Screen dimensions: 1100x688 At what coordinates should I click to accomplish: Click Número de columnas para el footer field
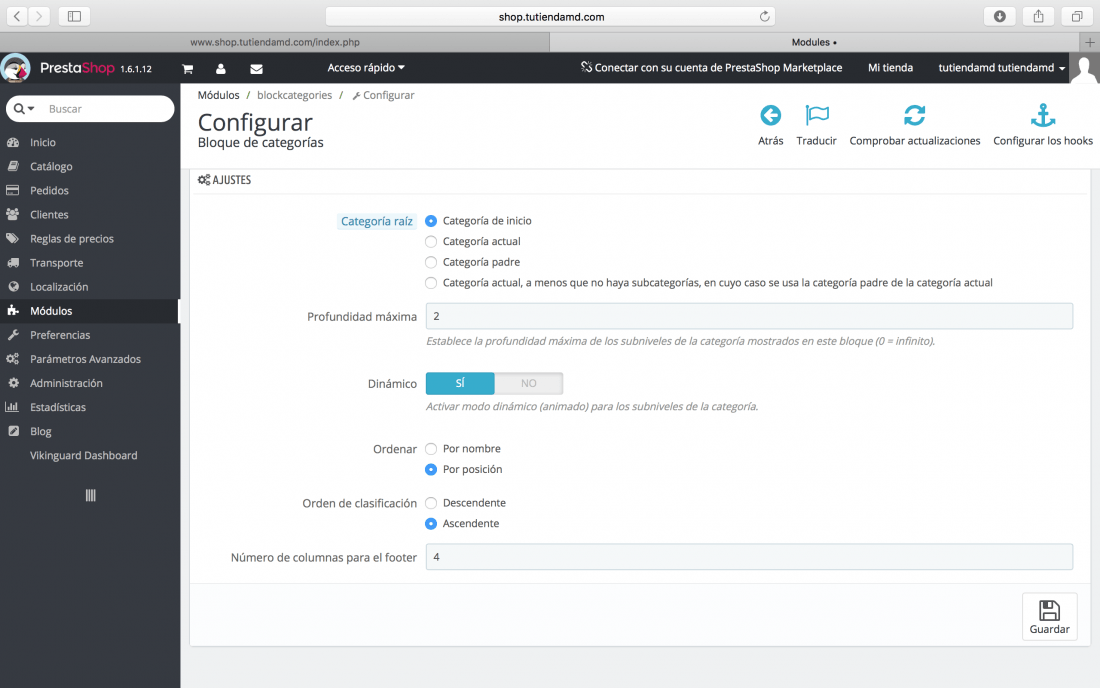(749, 557)
